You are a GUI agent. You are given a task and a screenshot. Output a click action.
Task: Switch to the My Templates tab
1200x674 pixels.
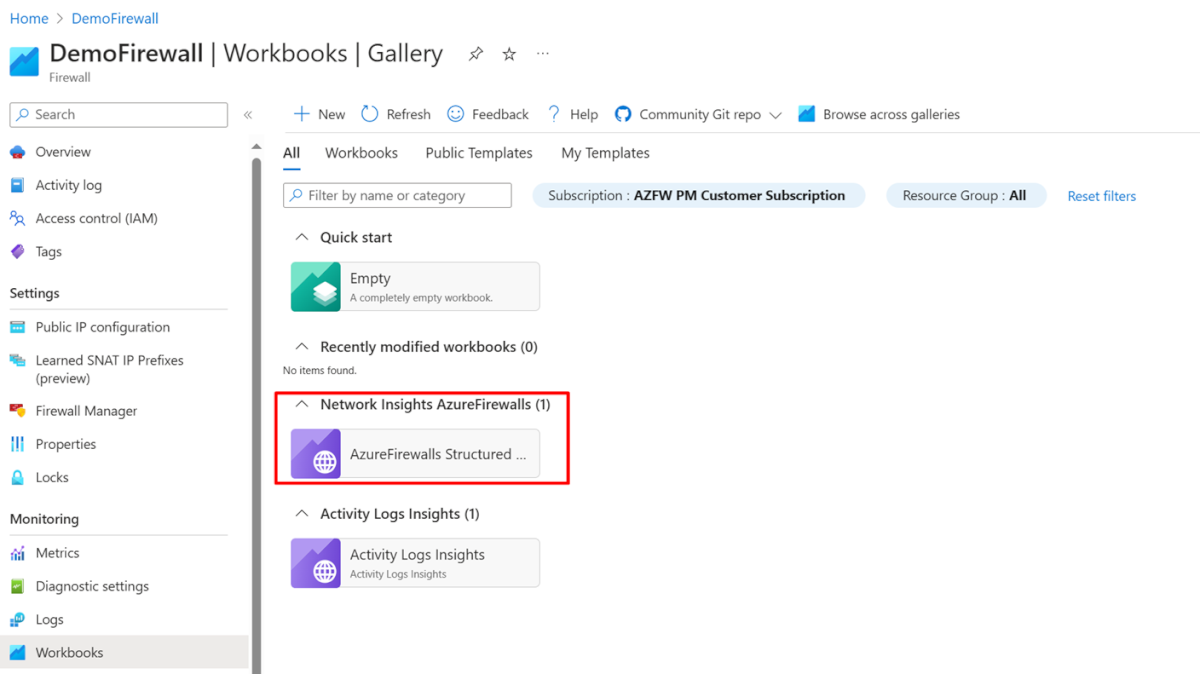(604, 152)
